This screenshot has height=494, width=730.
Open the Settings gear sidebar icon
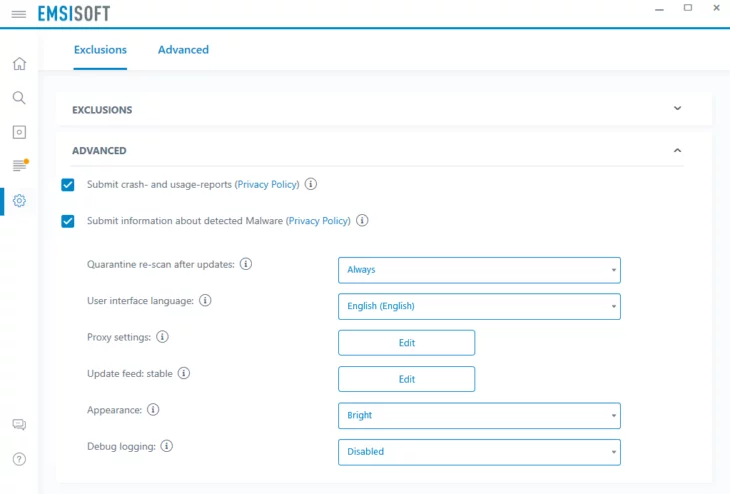click(x=19, y=201)
